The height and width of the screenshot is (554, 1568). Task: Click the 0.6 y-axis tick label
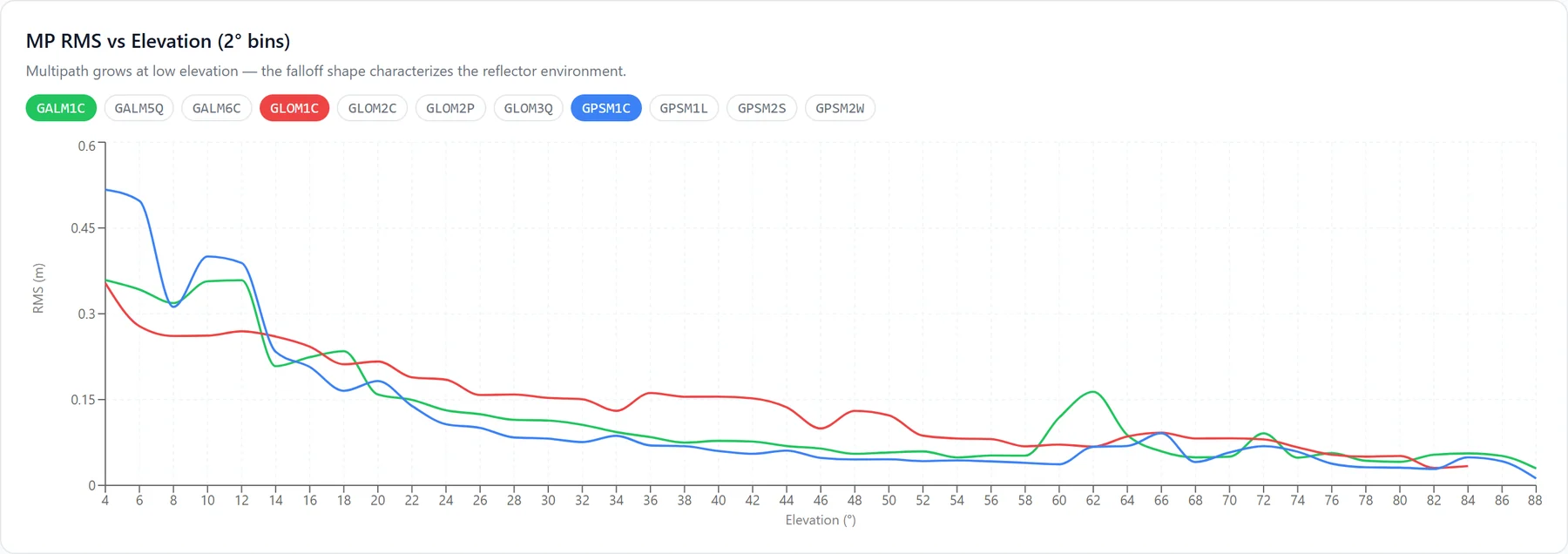[87, 145]
